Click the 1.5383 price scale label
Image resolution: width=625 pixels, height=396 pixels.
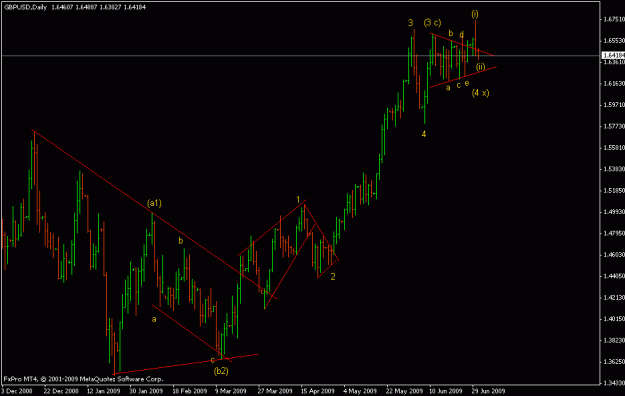point(614,169)
